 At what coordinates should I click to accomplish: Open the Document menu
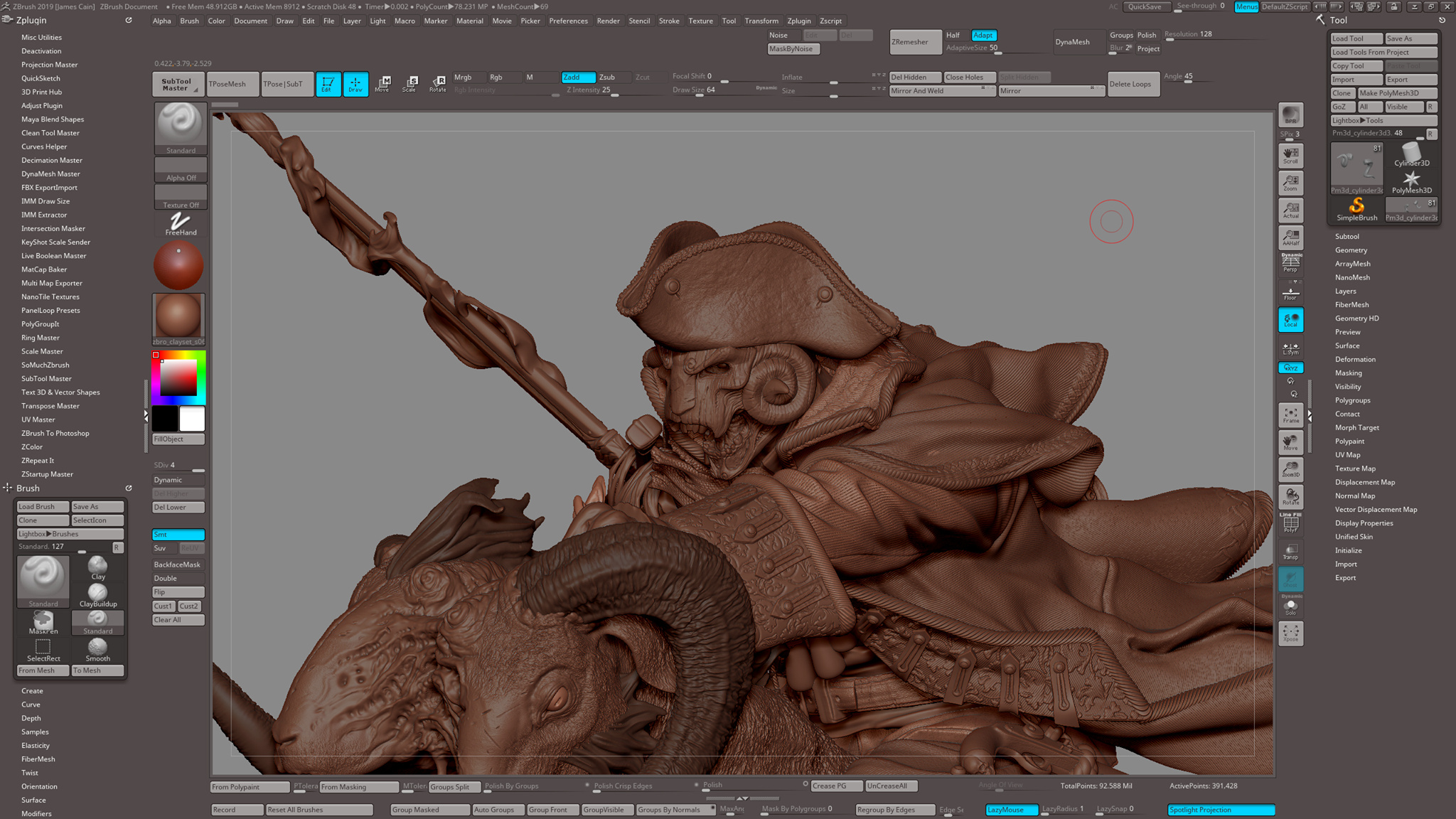click(250, 21)
